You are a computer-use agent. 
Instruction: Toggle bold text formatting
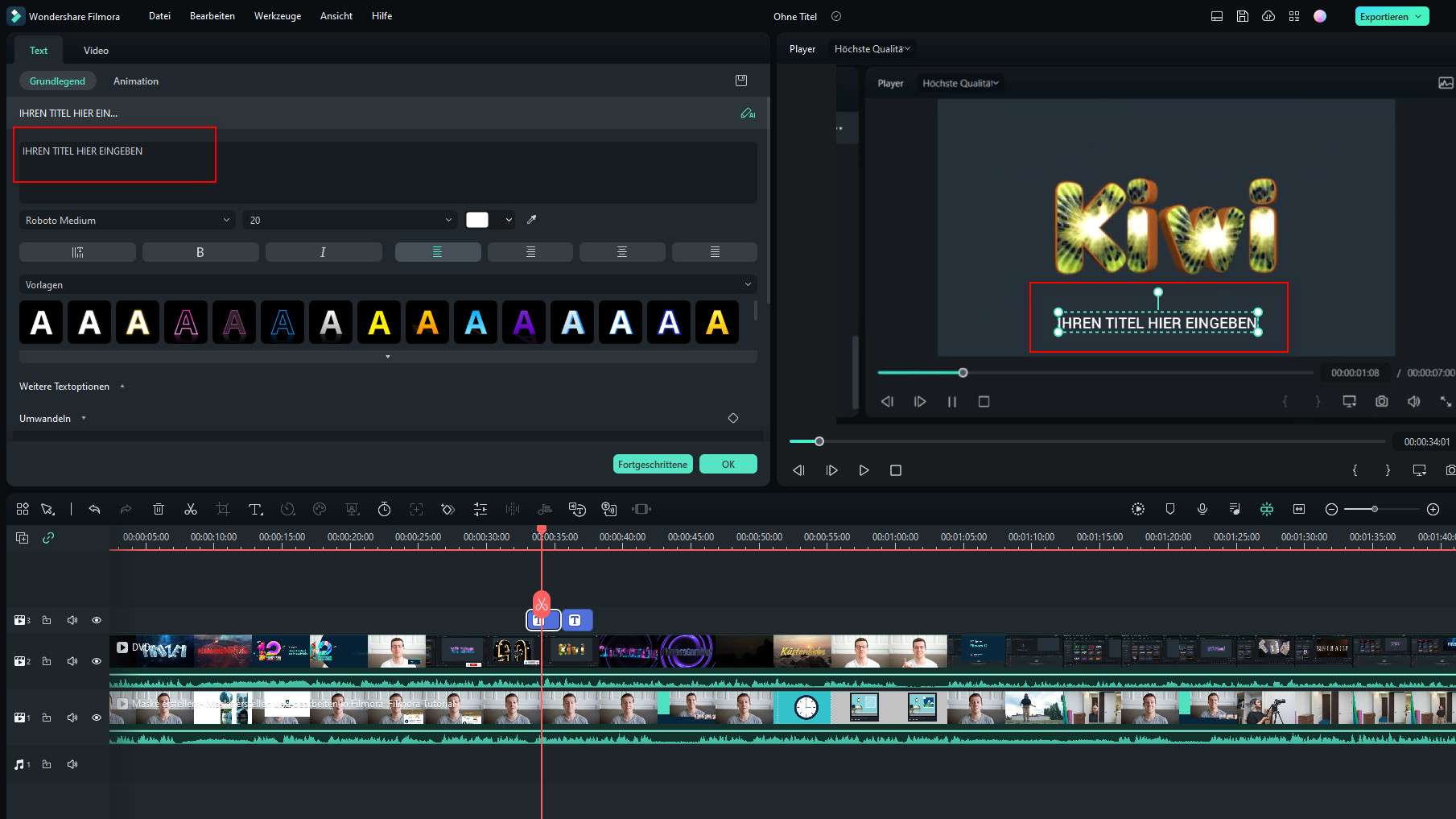coord(200,252)
